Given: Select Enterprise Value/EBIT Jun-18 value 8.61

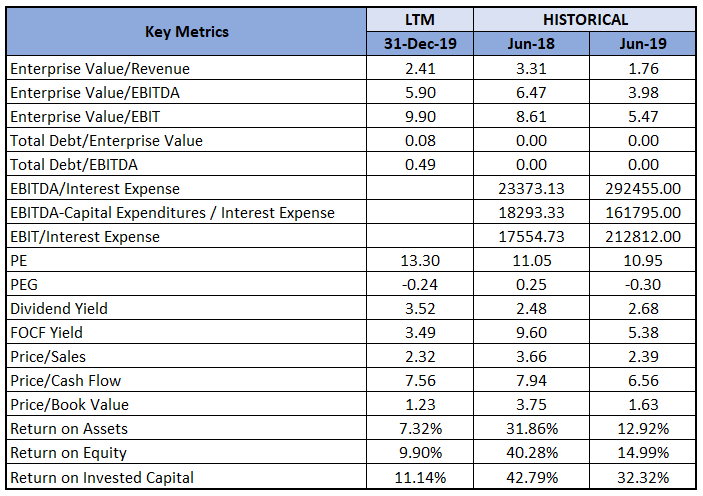Looking at the screenshot, I should [x=531, y=117].
